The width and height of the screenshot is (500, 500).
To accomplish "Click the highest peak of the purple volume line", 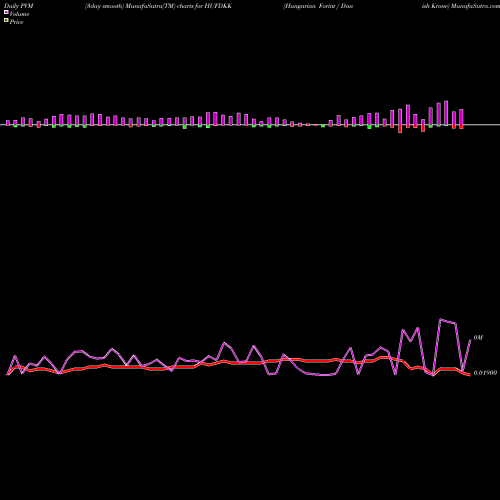I will (440, 319).
